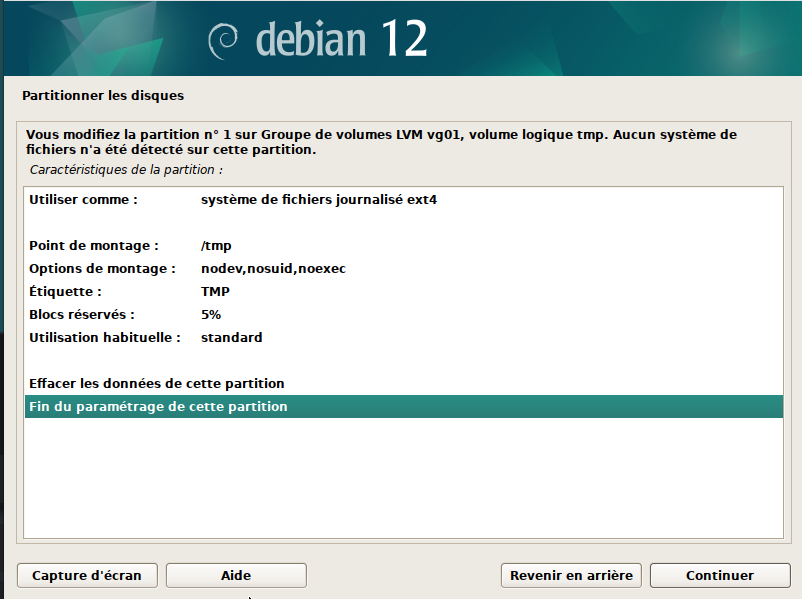Select the 'Point de montage' /tmp row
The width and height of the screenshot is (802, 599).
(x=404, y=246)
